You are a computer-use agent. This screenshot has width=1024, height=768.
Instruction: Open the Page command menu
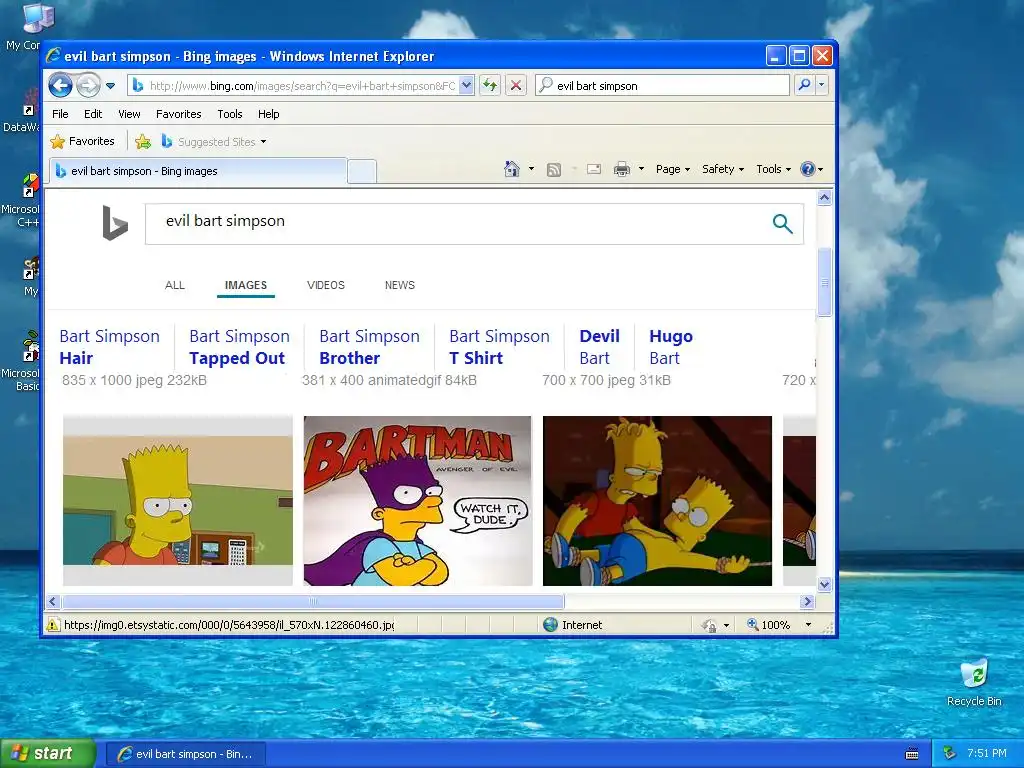click(x=673, y=169)
